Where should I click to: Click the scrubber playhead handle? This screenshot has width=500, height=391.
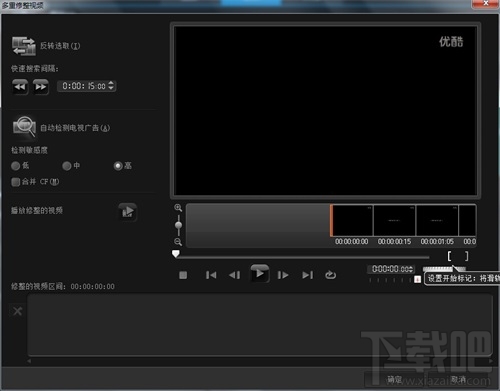click(176, 254)
